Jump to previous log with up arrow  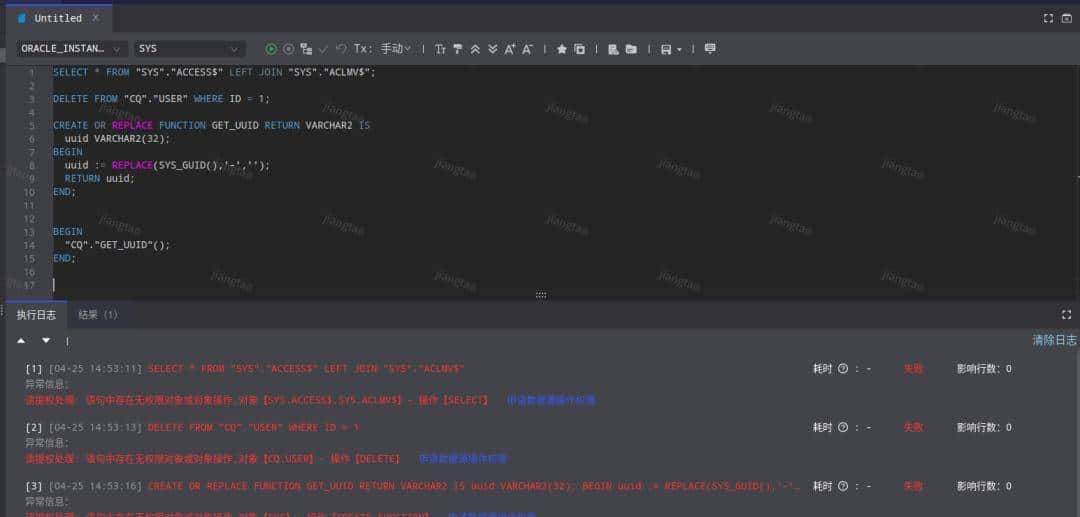[21, 341]
